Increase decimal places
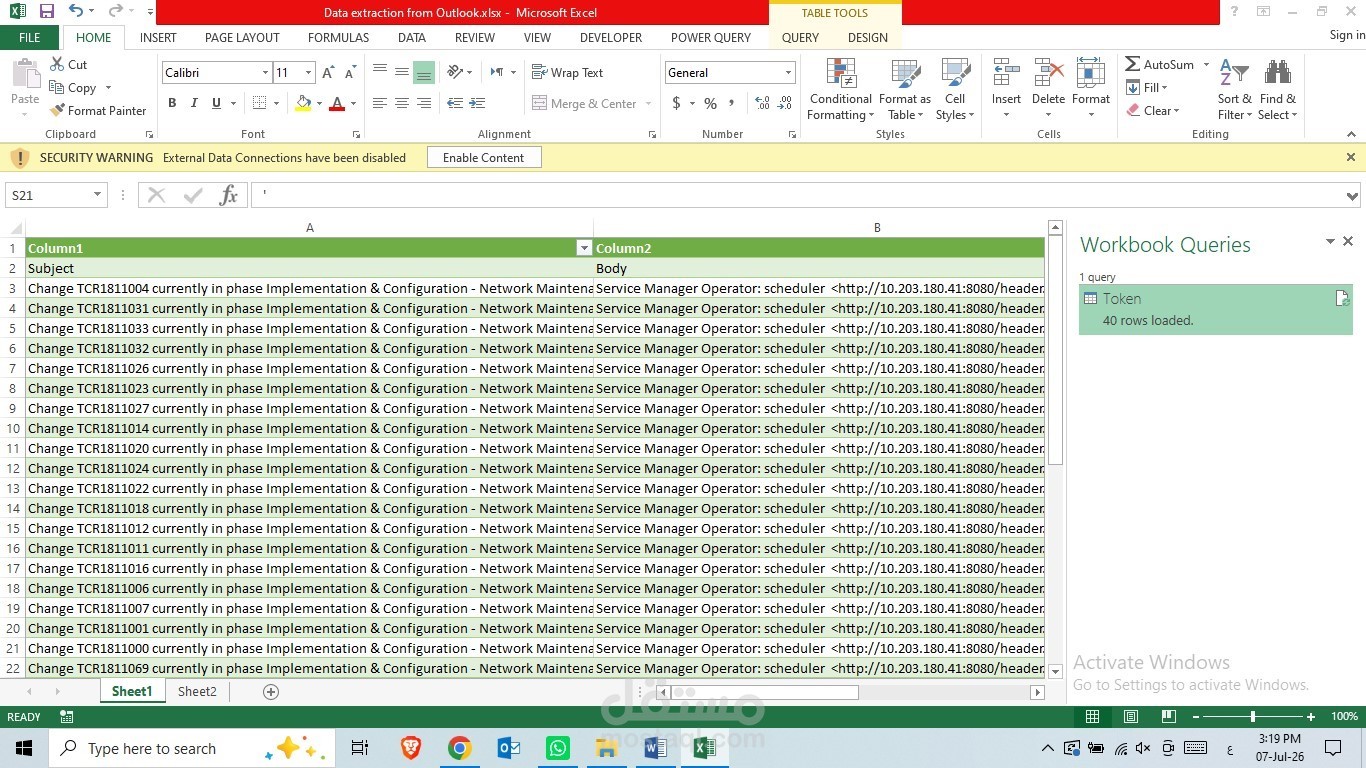 coord(762,103)
